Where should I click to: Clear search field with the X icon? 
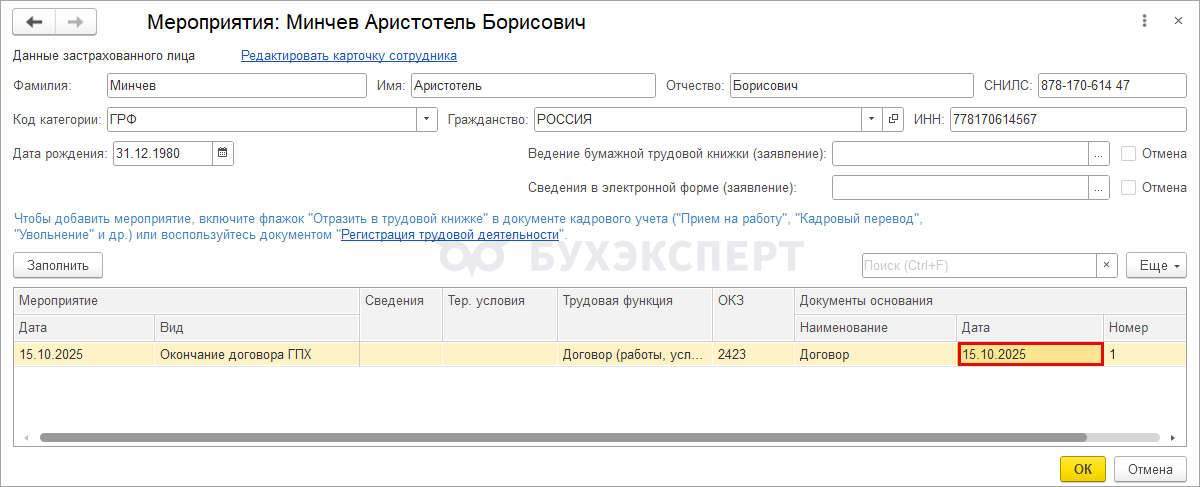pyautogui.click(x=1106, y=265)
